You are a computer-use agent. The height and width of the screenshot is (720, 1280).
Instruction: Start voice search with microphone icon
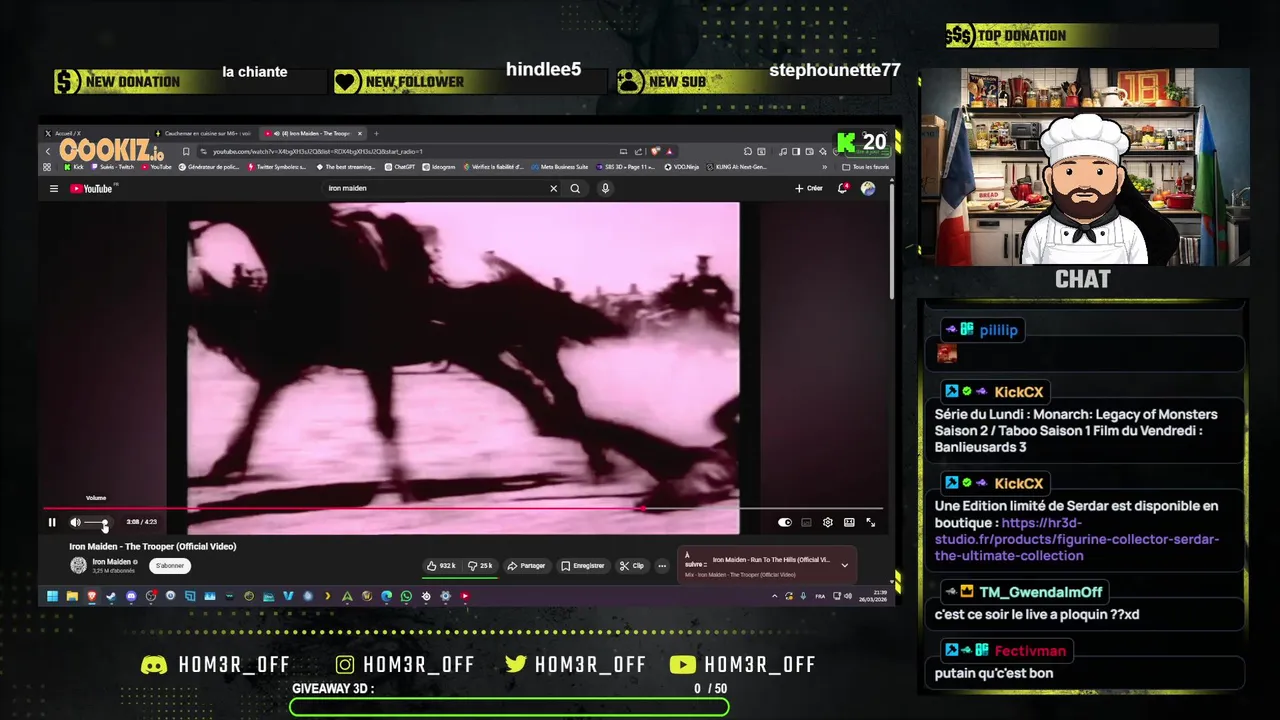pos(605,188)
